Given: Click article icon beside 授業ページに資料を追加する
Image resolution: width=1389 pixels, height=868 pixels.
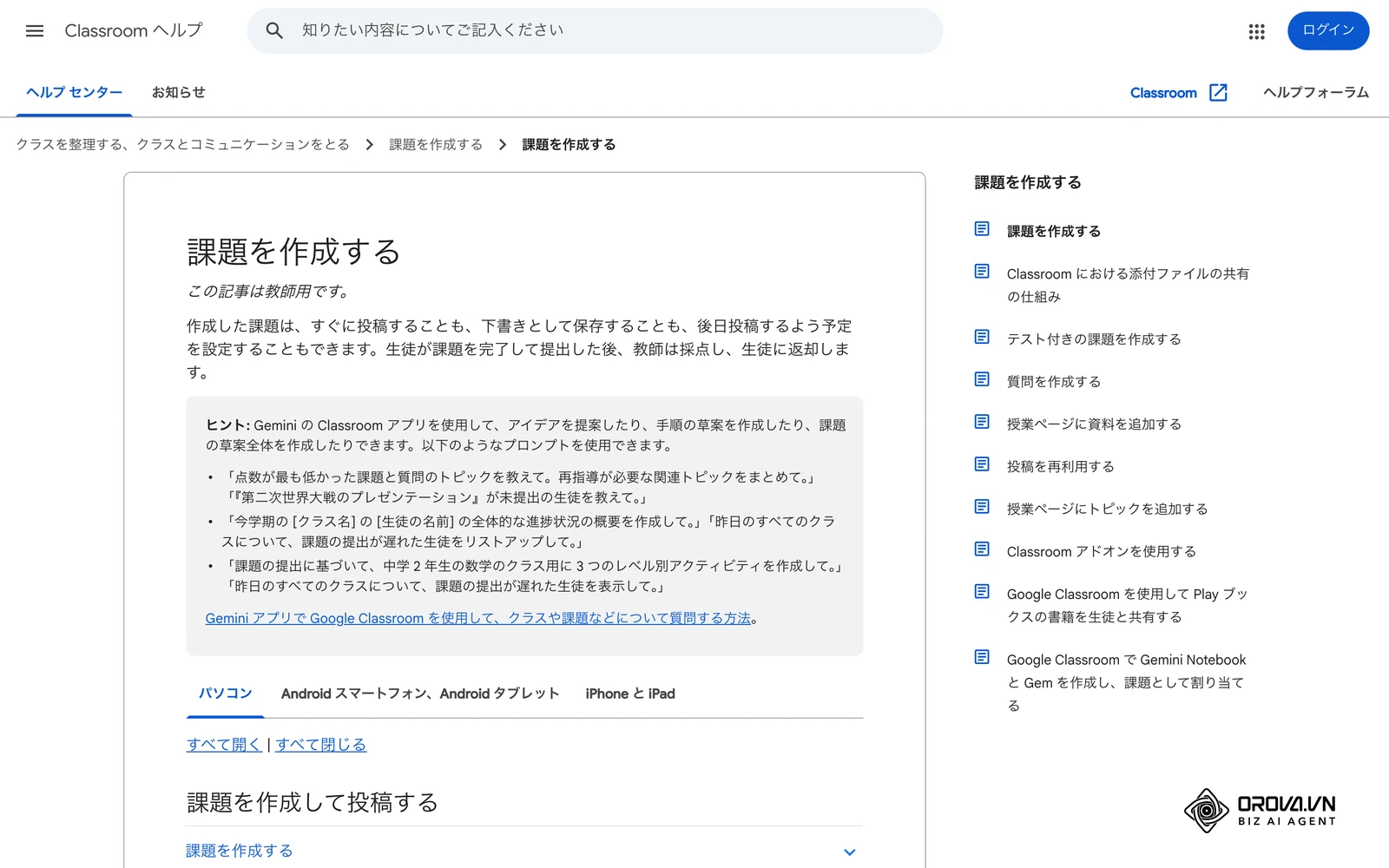Looking at the screenshot, I should pyautogui.click(x=982, y=422).
